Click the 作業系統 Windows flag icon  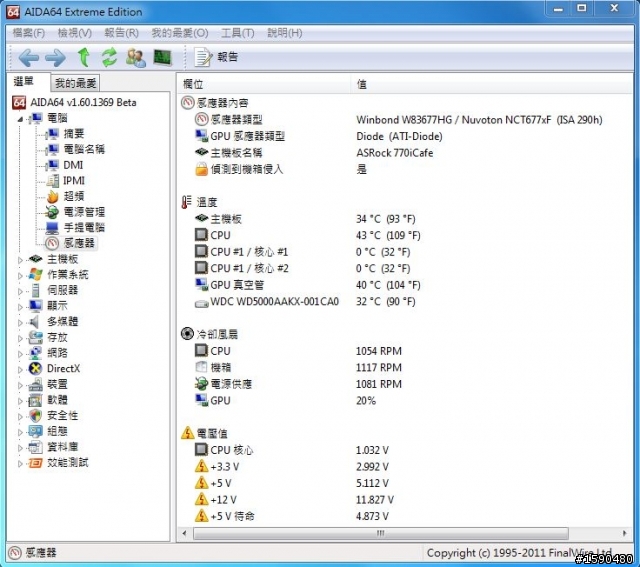[36, 275]
